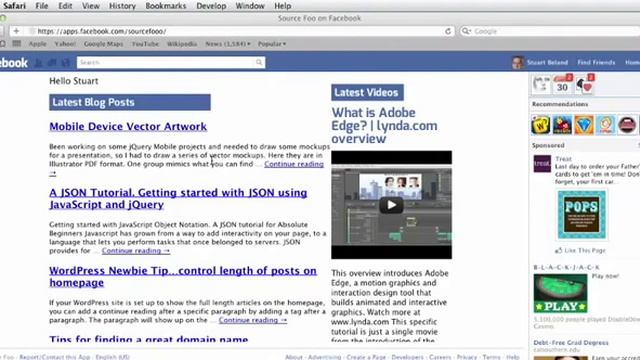The height and width of the screenshot is (360, 640).
Task: Open the Google Maps bookmark
Action: point(103,44)
